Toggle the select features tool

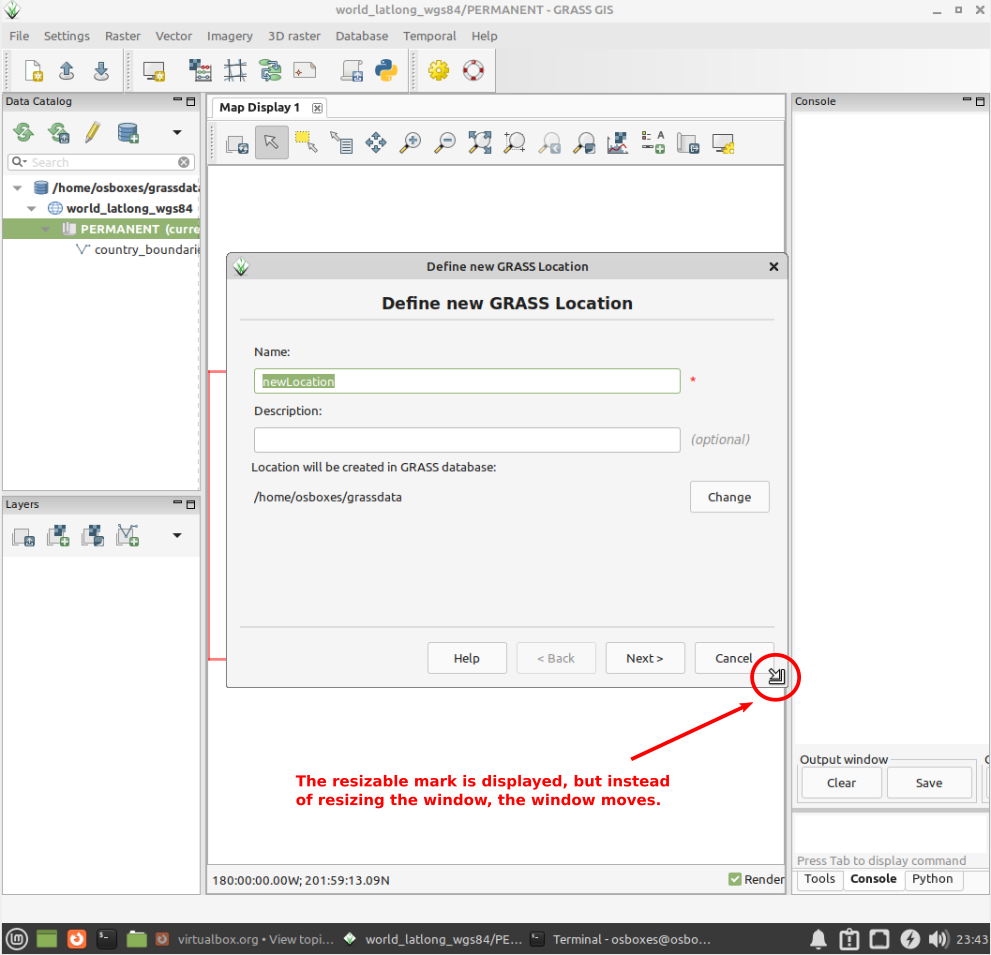click(305, 142)
